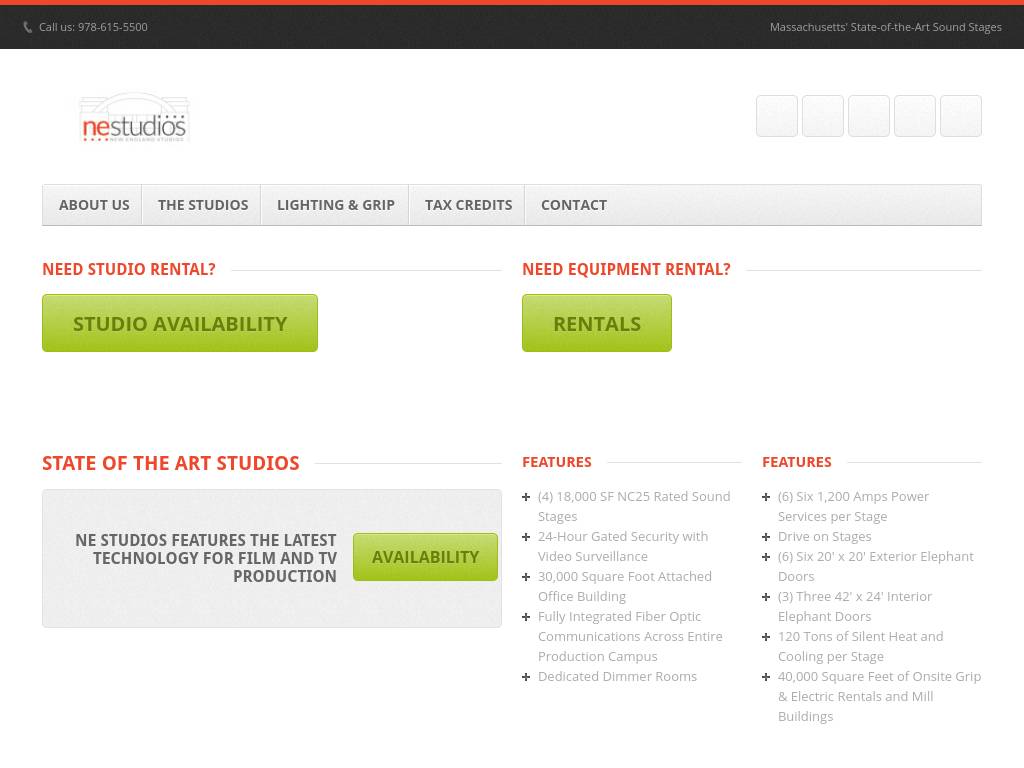Image resolution: width=1024 pixels, height=768 pixels.
Task: Navigate to the Contact page
Action: click(x=573, y=205)
